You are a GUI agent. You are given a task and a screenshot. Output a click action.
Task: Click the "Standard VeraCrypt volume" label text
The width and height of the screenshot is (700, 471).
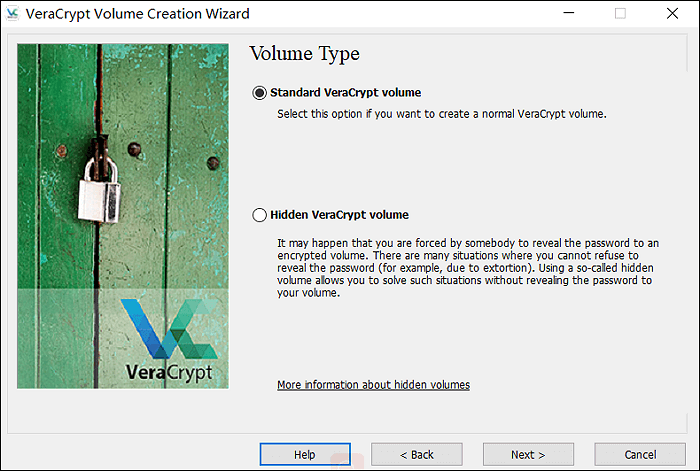[345, 93]
